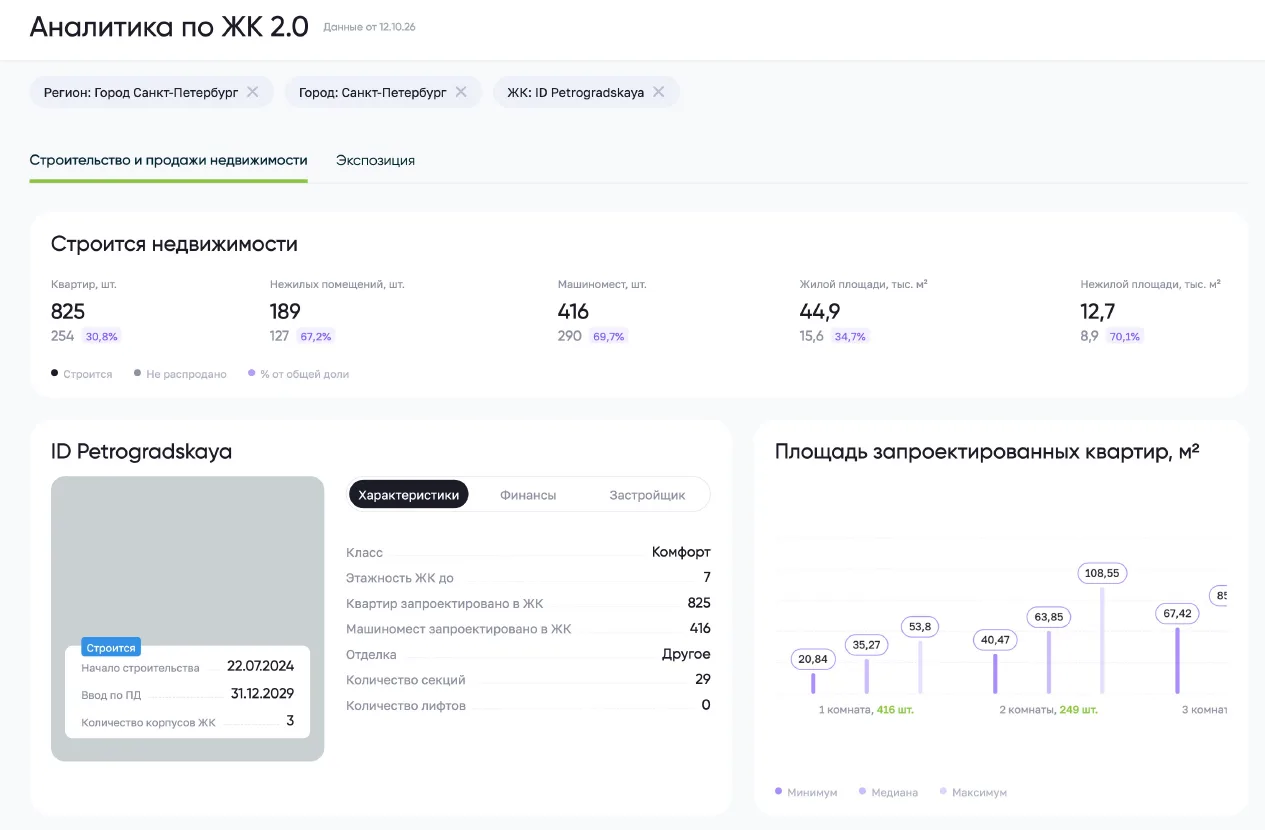Click the Аналитика по ЖК 2.0 heading
This screenshot has height=830, width=1265.
(169, 27)
